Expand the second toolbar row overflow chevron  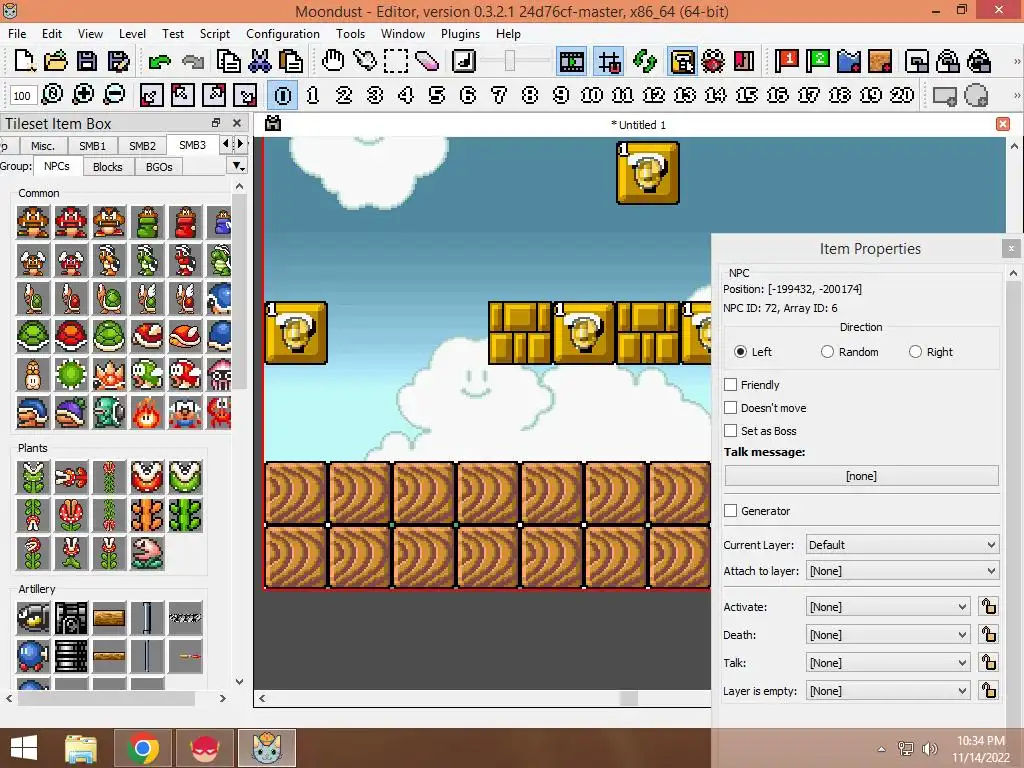1016,95
